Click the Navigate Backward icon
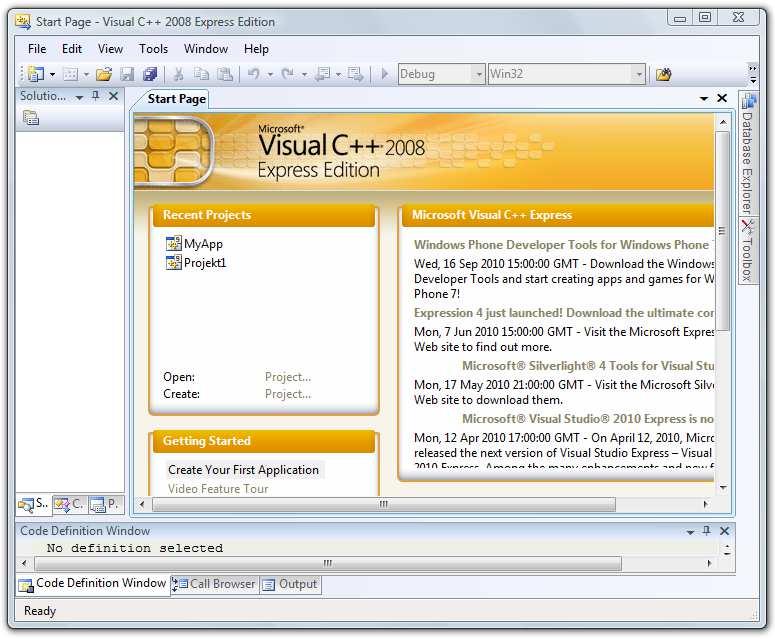Screen dimensions: 775x639 (x=323, y=74)
